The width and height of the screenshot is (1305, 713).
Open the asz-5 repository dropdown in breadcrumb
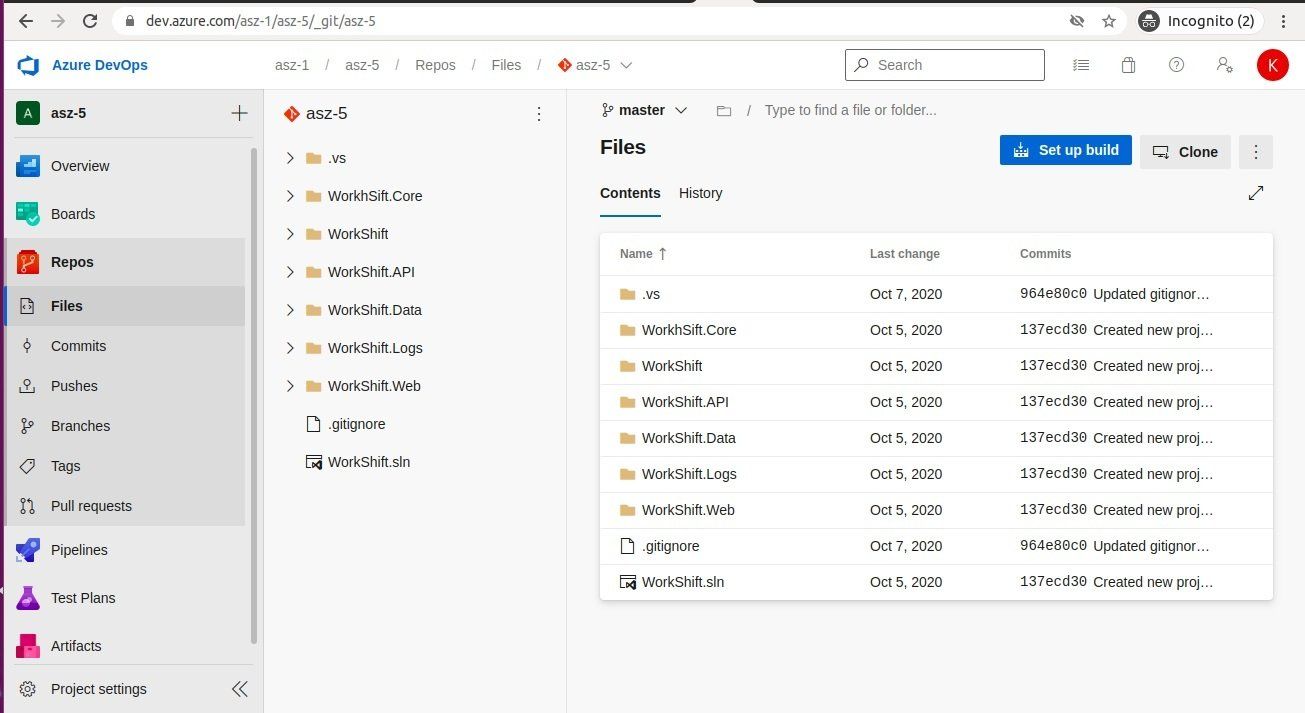595,65
